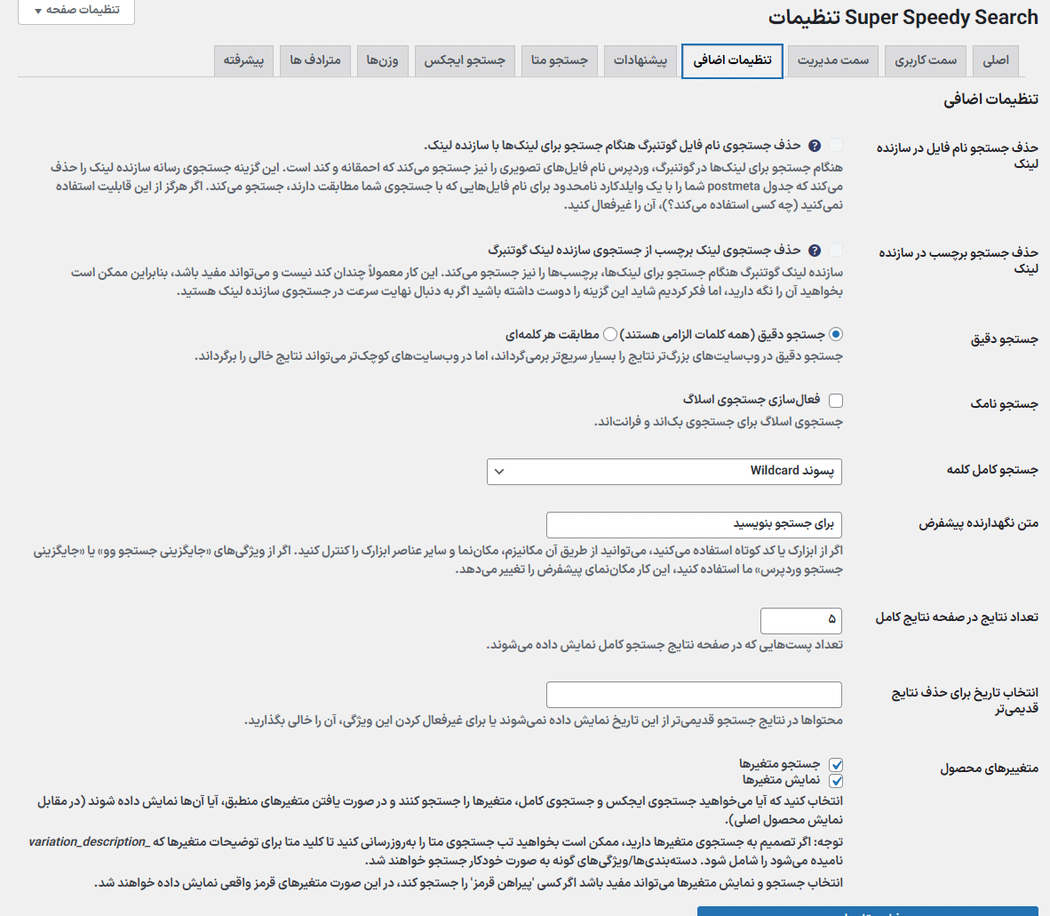
Task: Uncheck the نمایش متغیرها checkbox
Action: point(836,780)
